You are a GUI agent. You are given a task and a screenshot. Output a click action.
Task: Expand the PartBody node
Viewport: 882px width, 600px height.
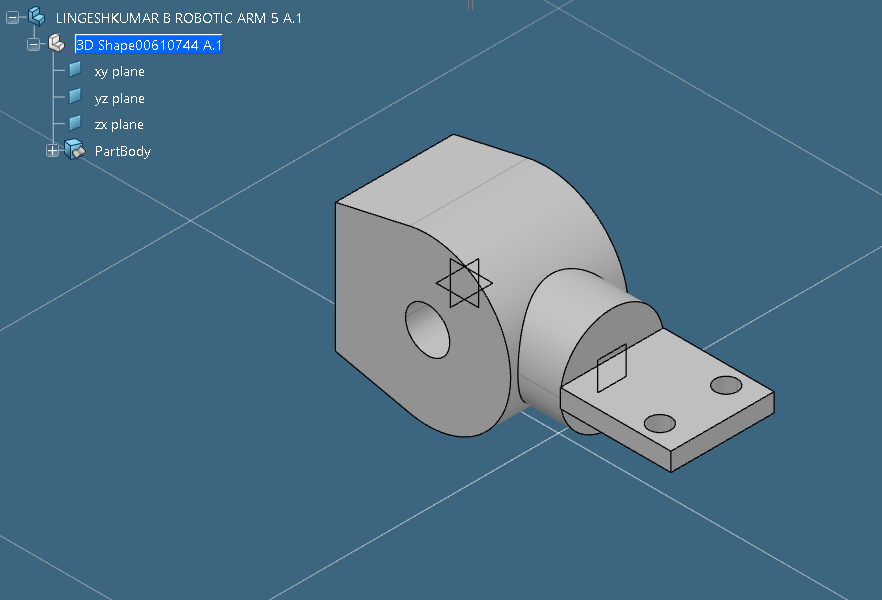(x=51, y=150)
